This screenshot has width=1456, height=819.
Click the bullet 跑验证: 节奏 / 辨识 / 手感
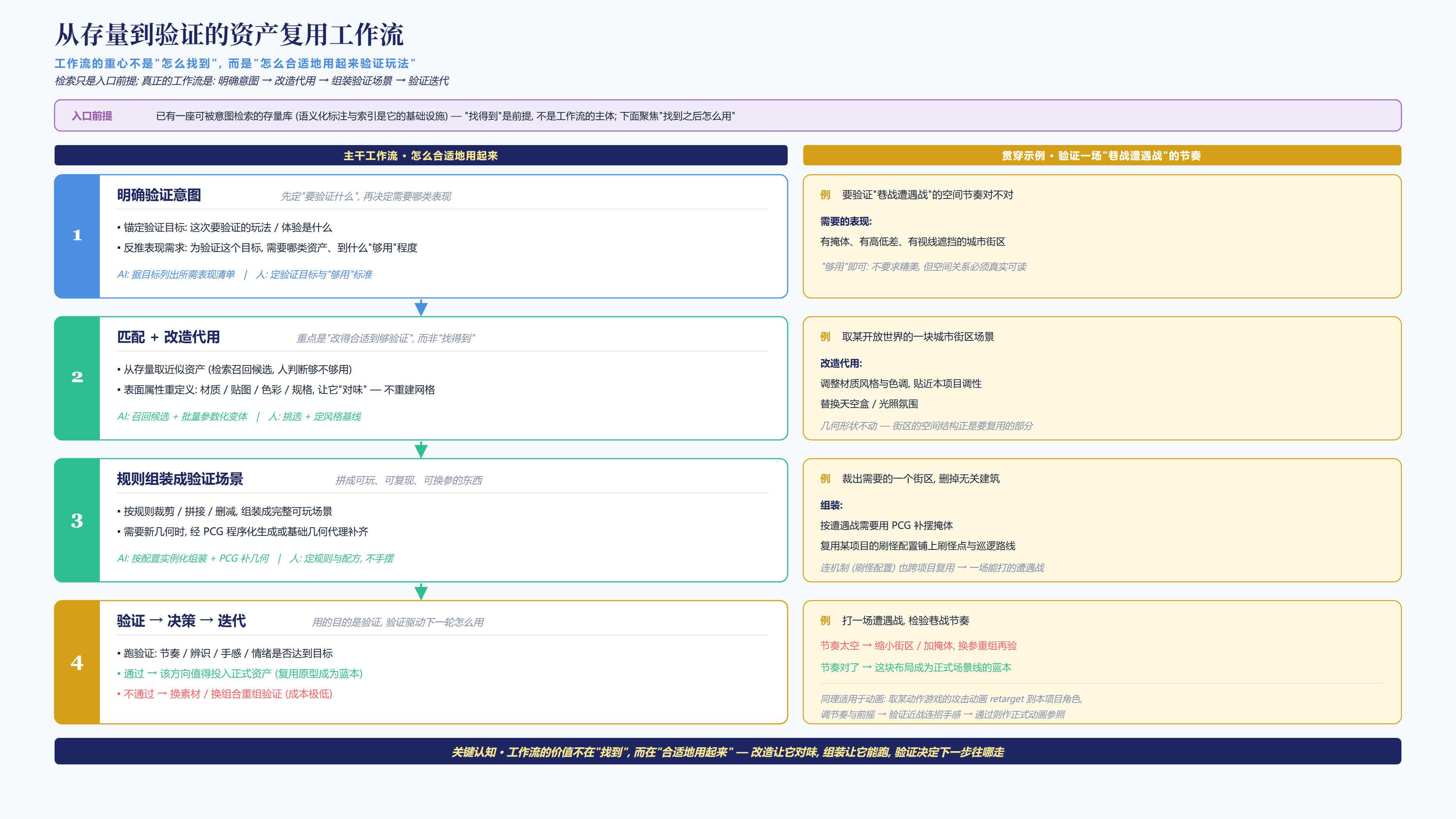[225, 653]
